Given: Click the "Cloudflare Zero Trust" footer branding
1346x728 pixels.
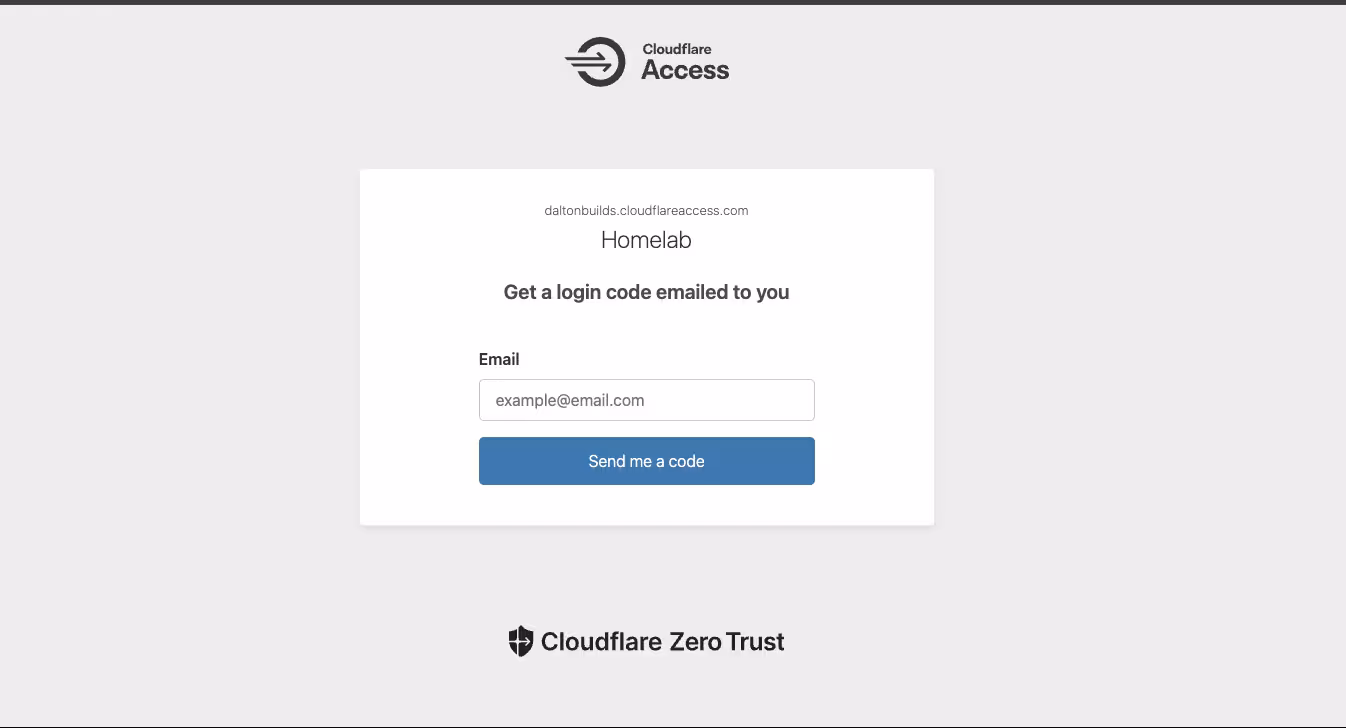Looking at the screenshot, I should 646,641.
